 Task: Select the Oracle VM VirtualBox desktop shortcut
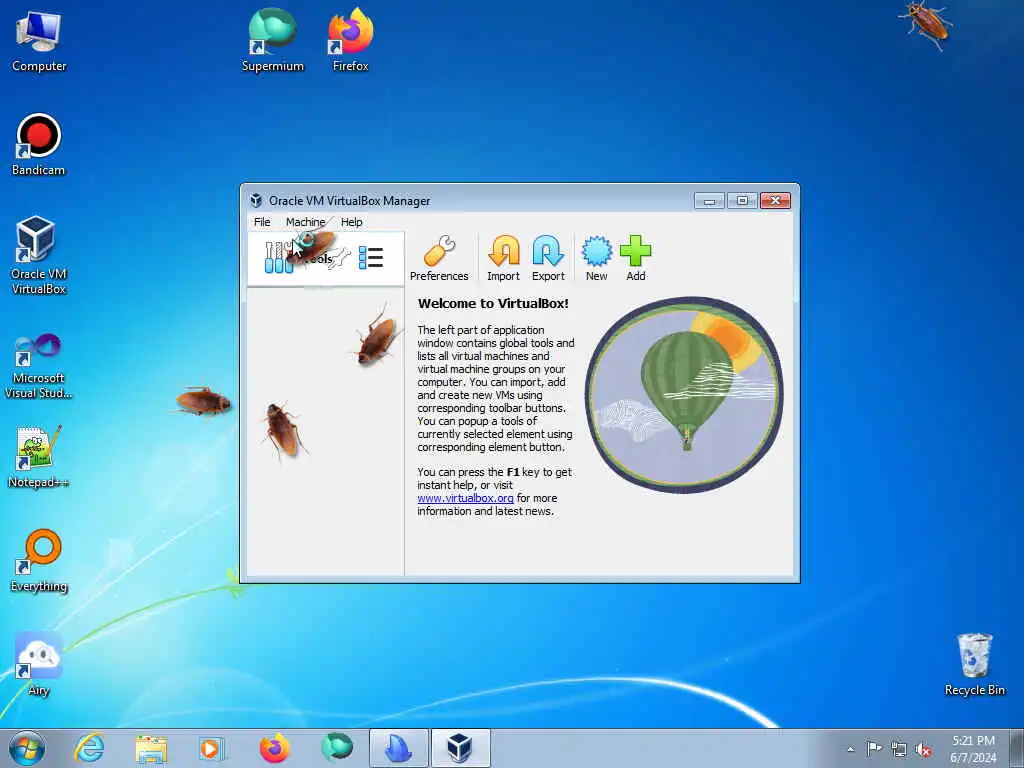coord(39,255)
